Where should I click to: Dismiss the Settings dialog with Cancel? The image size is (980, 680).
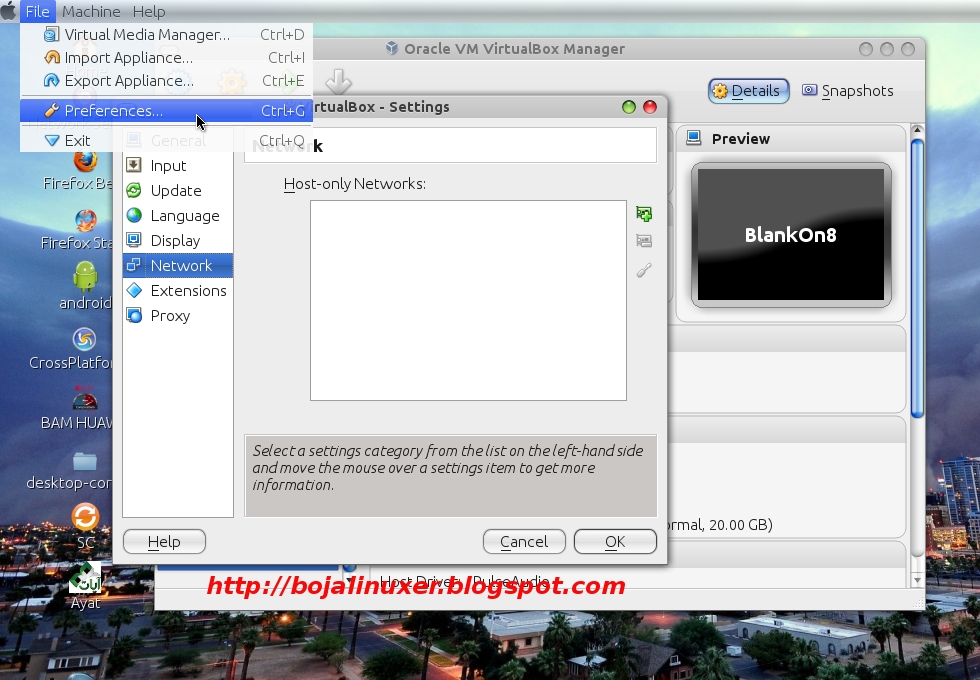[x=524, y=541]
